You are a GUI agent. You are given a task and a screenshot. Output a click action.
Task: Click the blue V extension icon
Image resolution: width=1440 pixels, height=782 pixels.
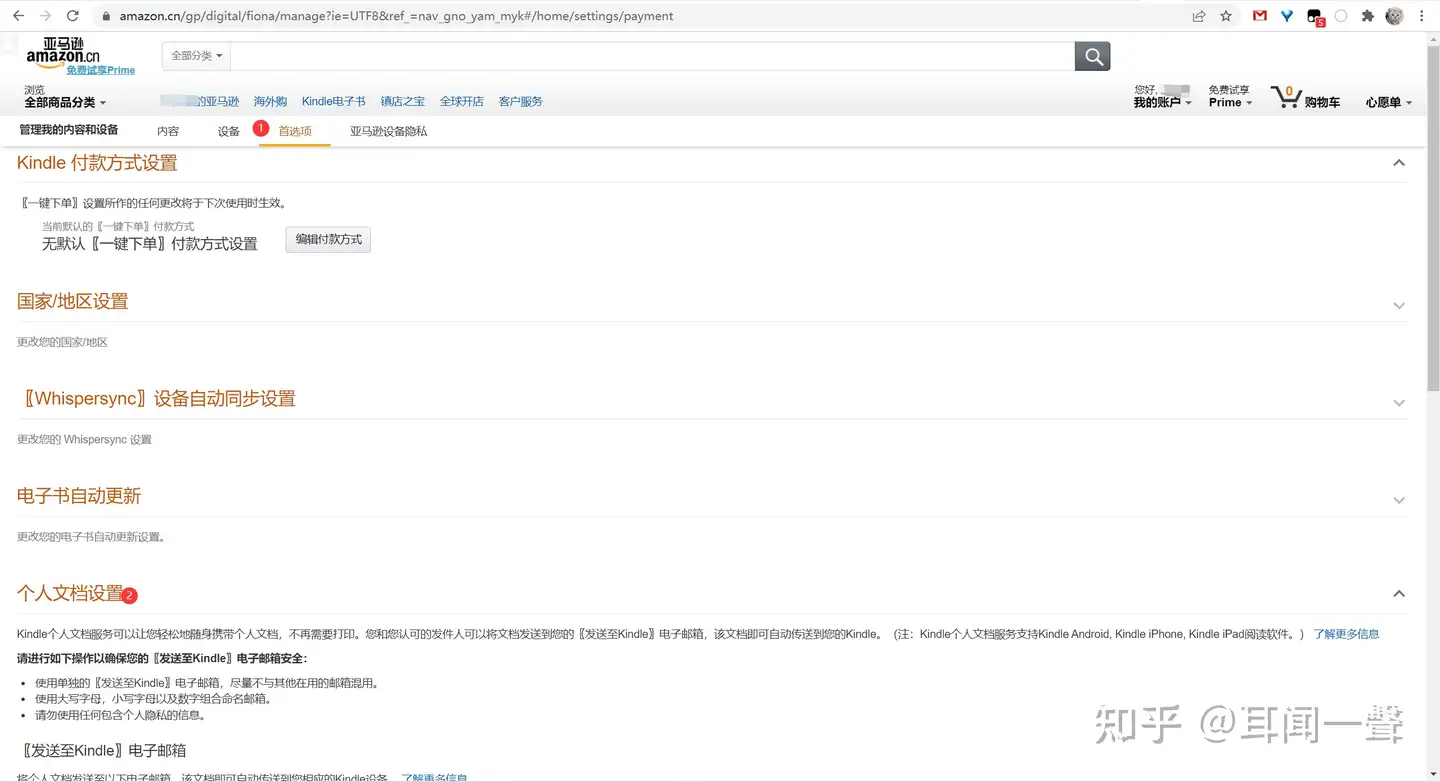[1287, 16]
